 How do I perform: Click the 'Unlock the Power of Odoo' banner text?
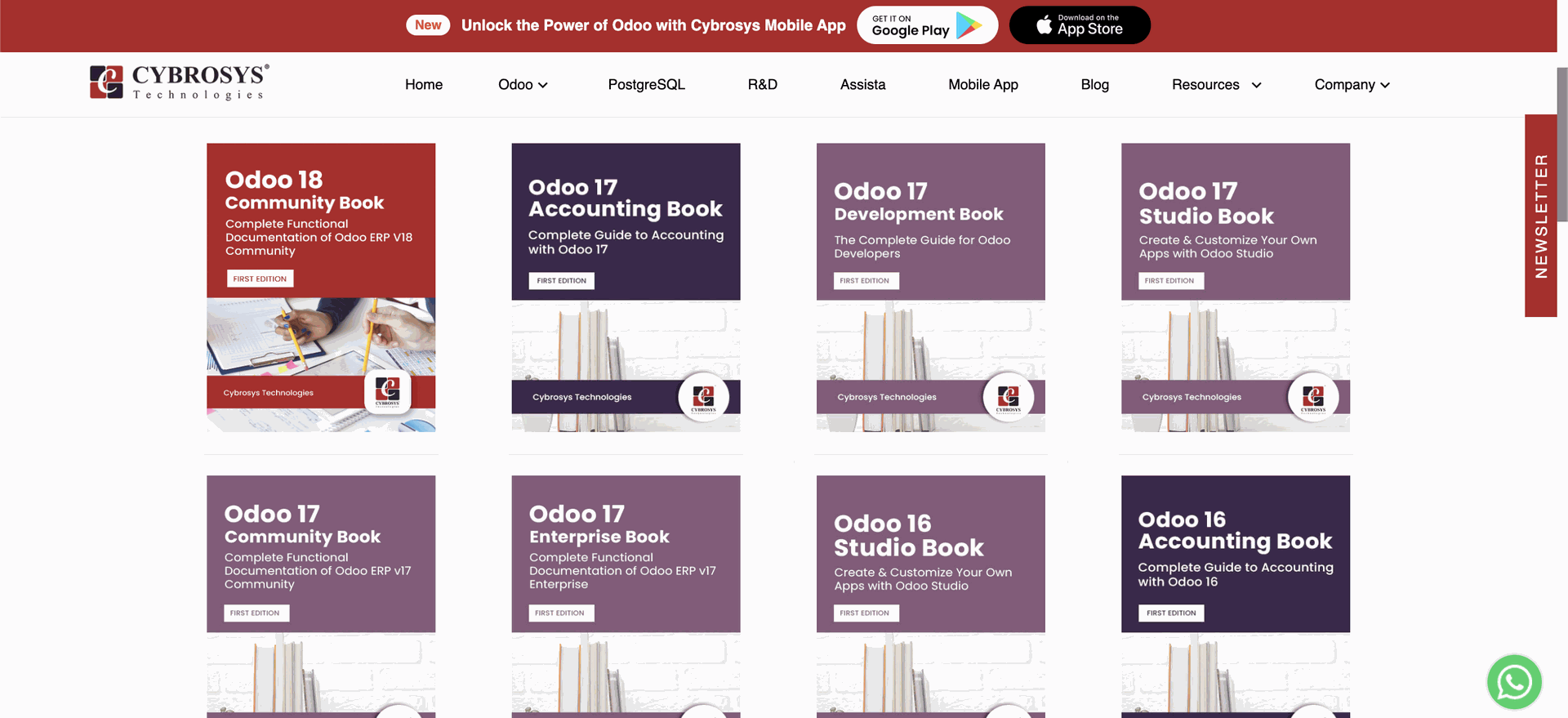653,25
